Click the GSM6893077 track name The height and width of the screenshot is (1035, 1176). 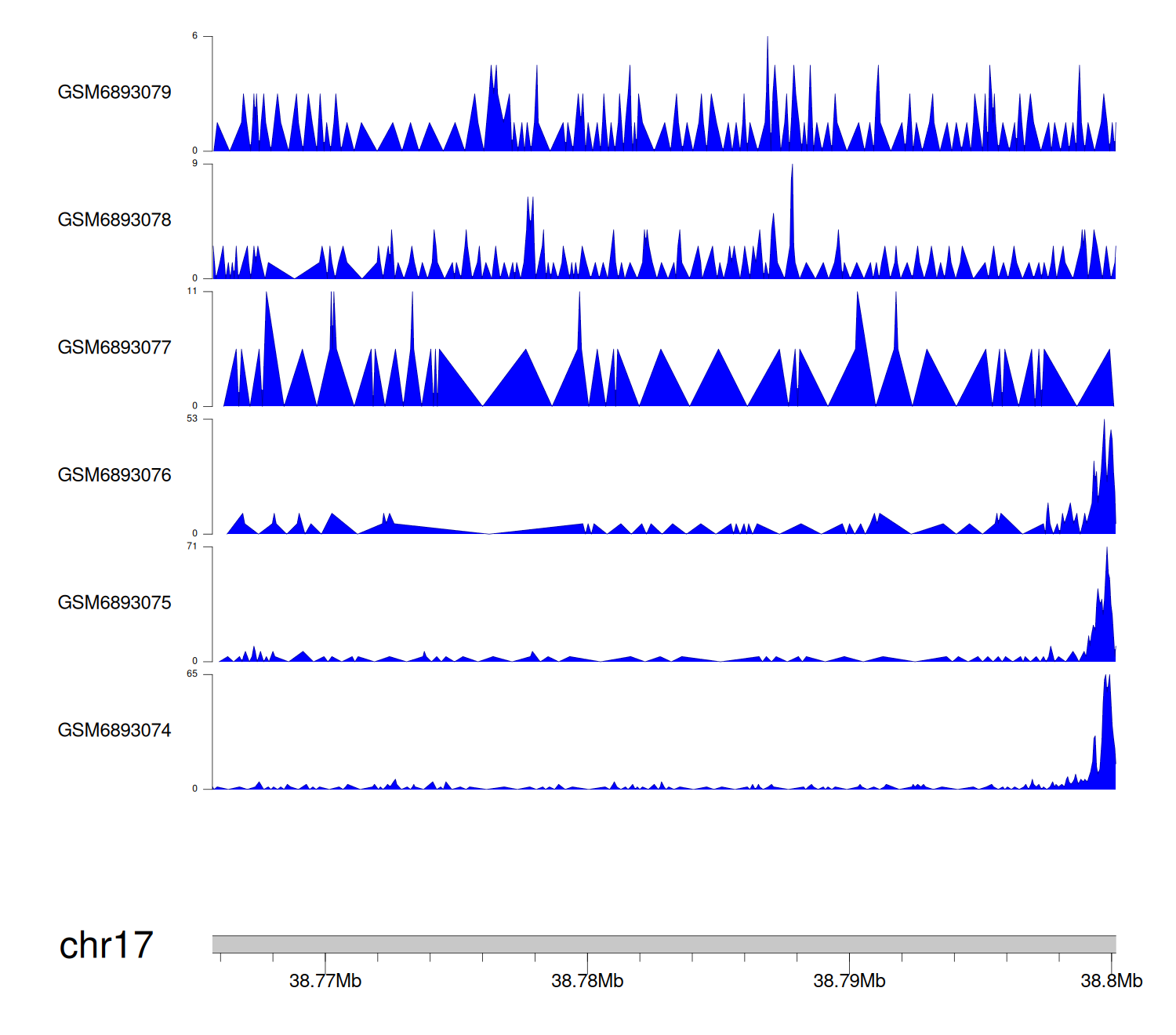coord(114,348)
